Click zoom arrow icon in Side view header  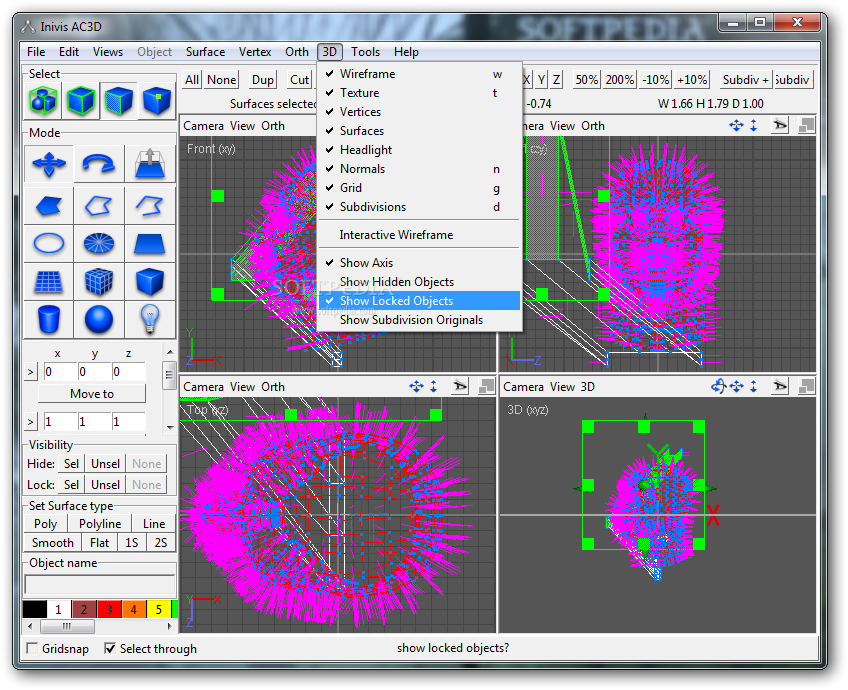tap(754, 125)
